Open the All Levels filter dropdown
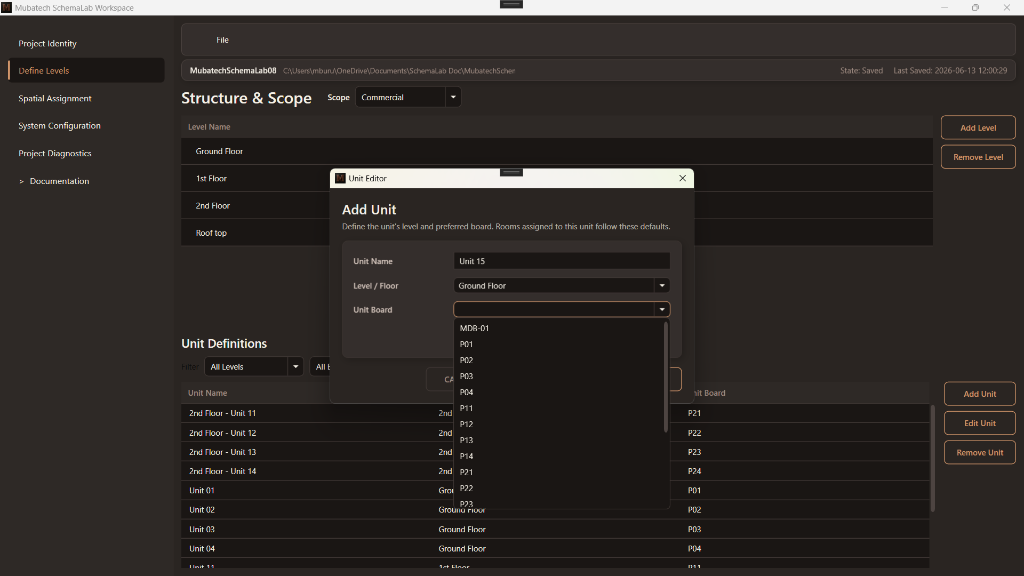1024x576 pixels. (253, 367)
